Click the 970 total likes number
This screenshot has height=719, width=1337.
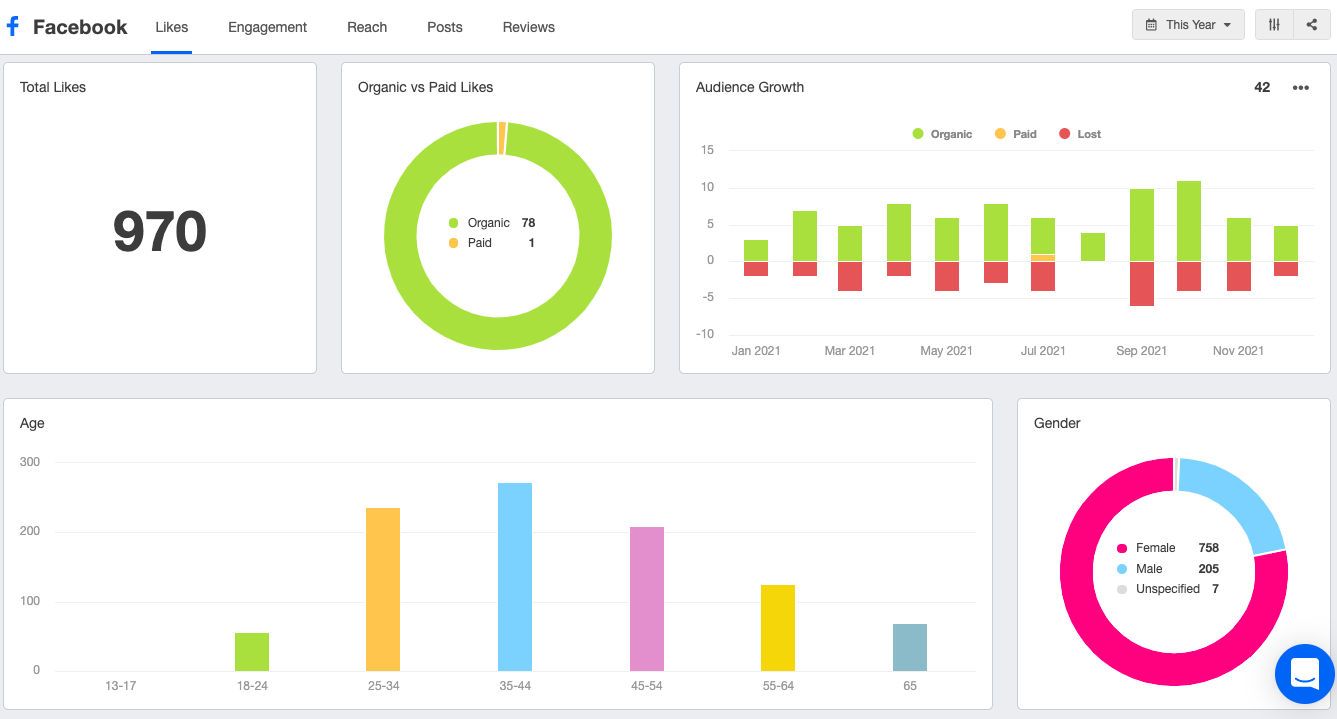pyautogui.click(x=160, y=232)
